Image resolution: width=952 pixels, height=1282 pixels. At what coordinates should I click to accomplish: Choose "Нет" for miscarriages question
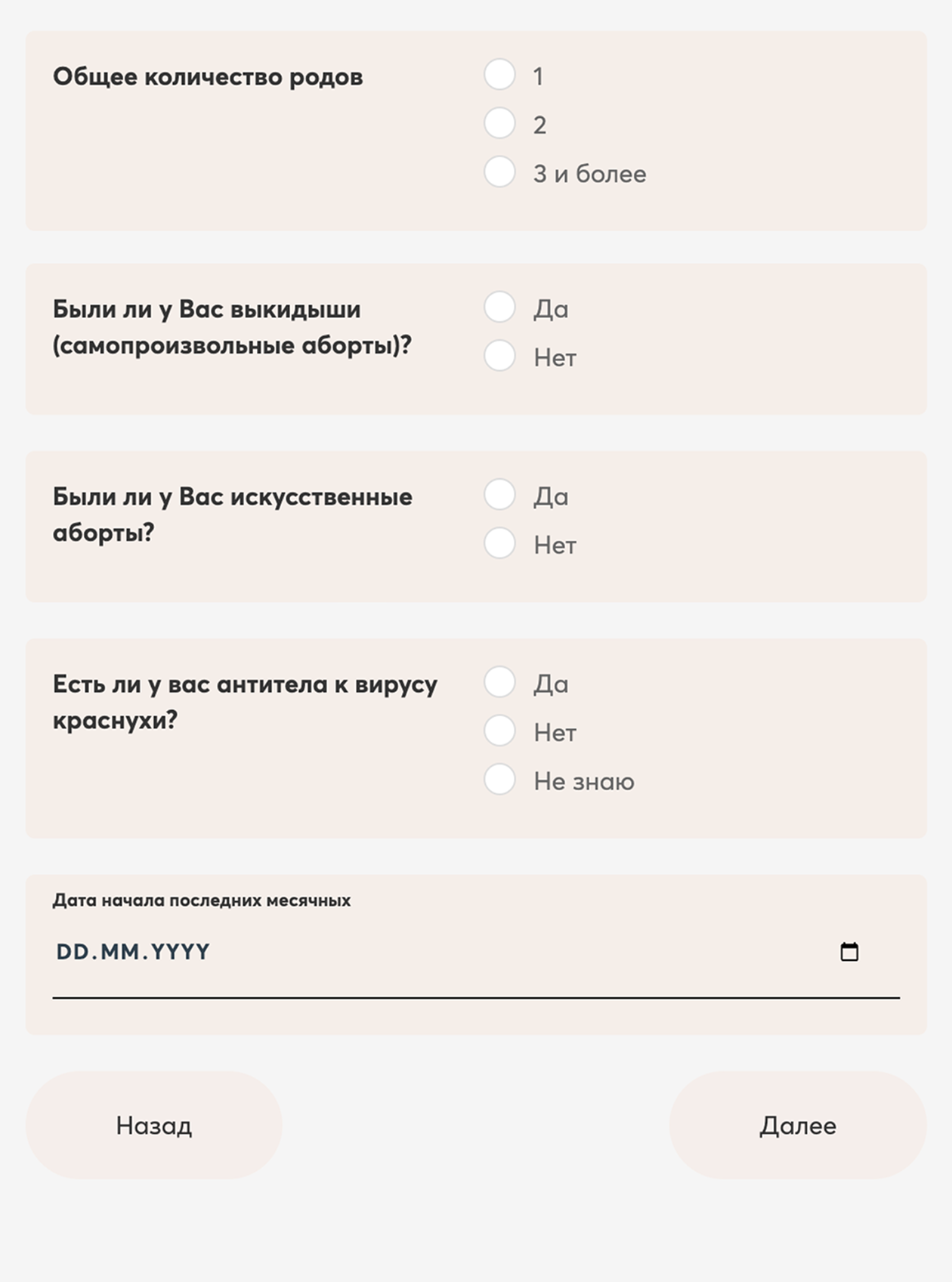click(499, 356)
